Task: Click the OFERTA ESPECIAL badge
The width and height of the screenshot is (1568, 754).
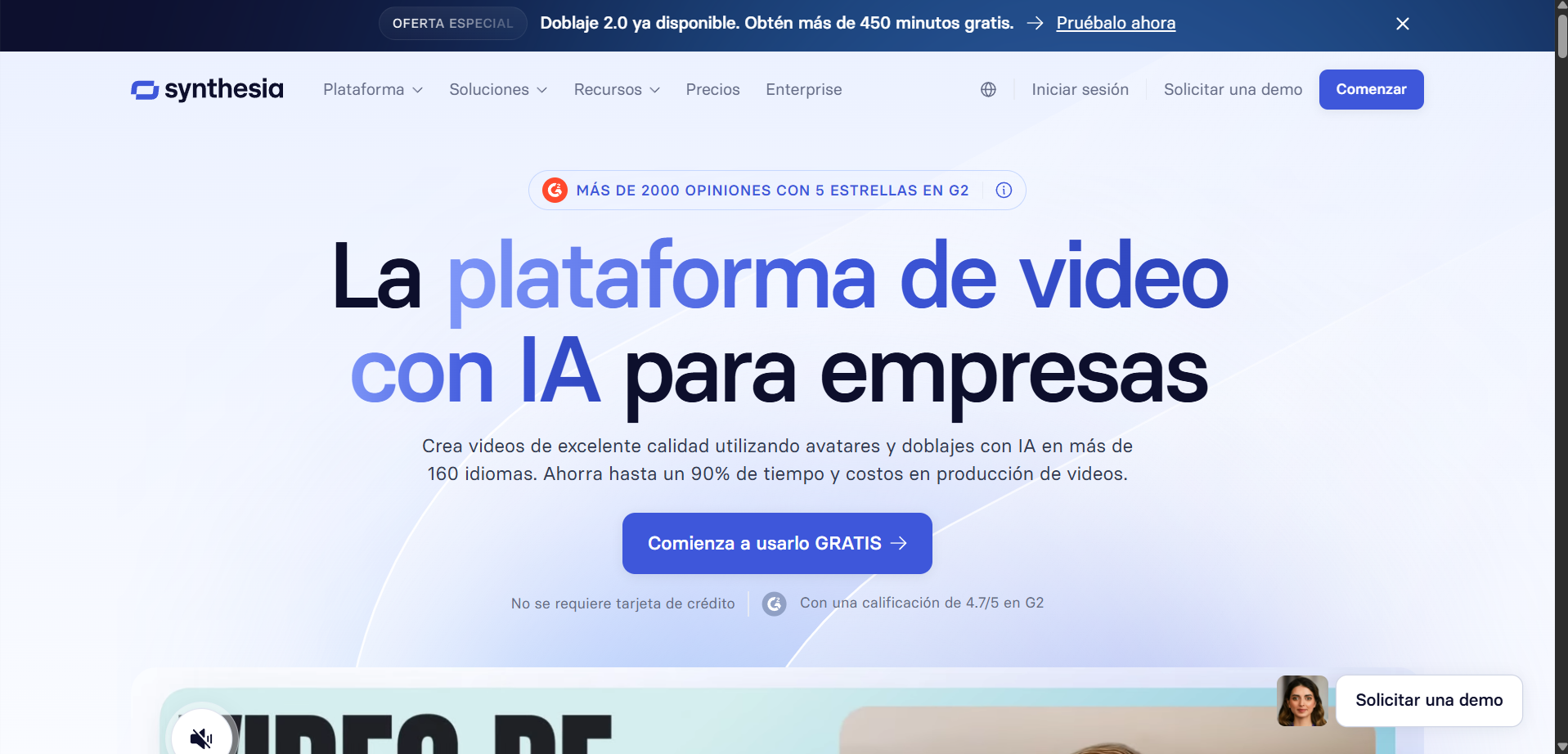Action: point(452,23)
